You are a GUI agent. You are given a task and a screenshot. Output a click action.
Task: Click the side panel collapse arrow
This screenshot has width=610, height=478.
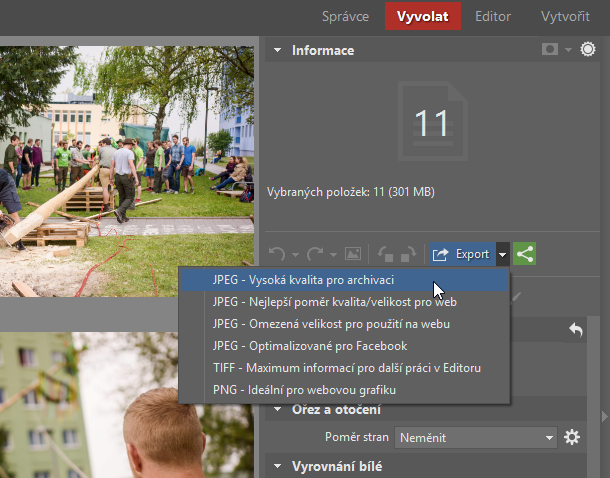605,417
